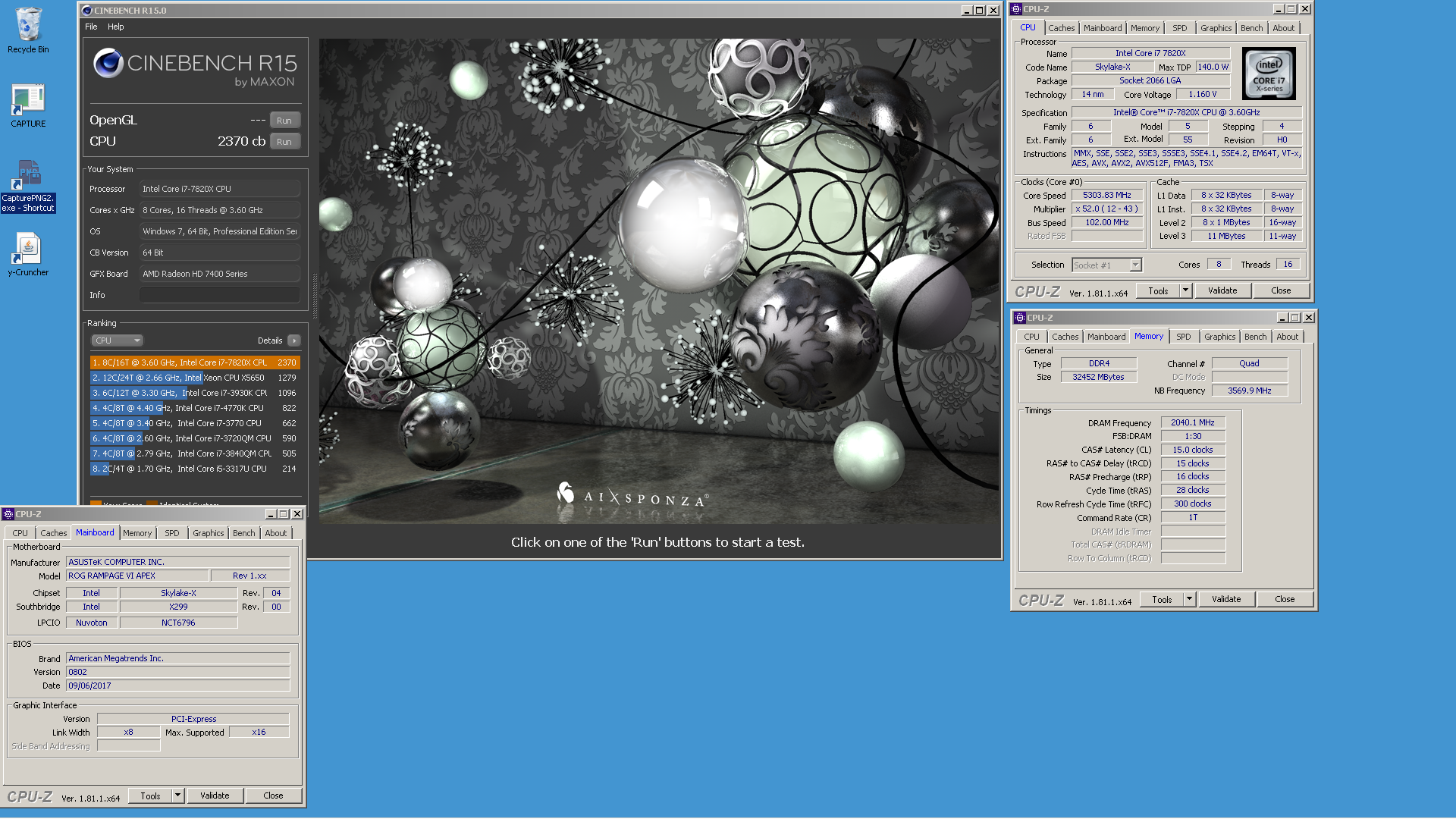Select ranking row Core i7-4770K
The image size is (1456, 819).
coord(195,408)
